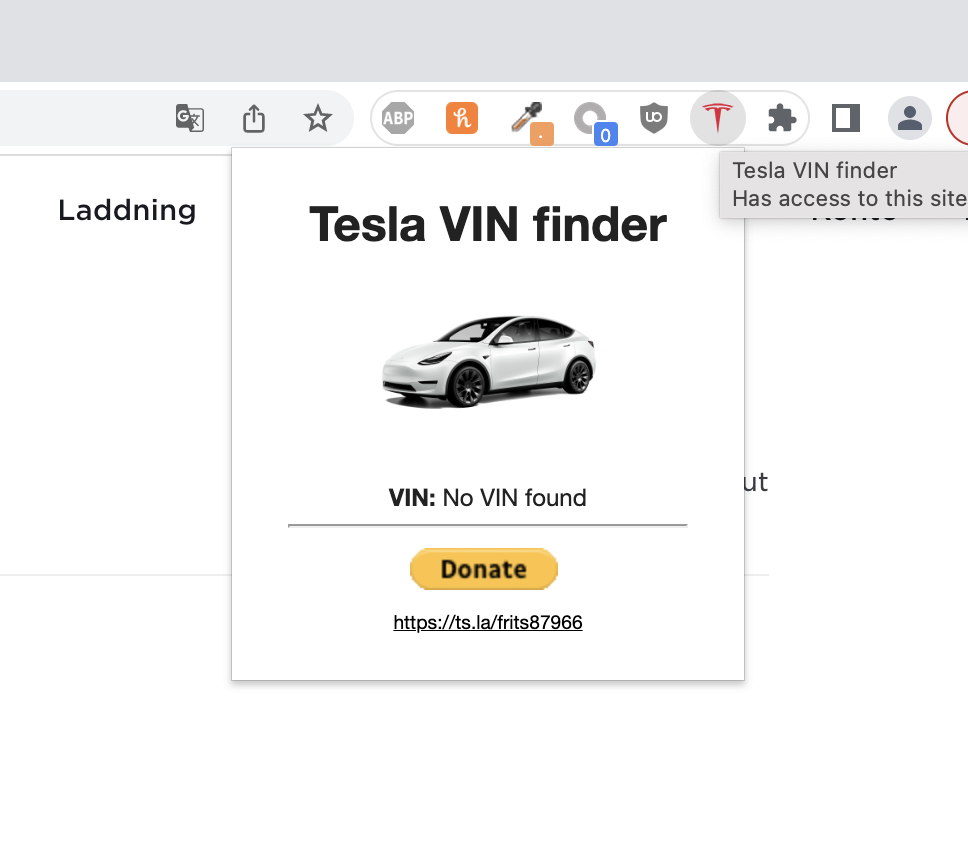Click the Tesla VIN finder extension icon
The image size is (968, 854).
click(717, 118)
